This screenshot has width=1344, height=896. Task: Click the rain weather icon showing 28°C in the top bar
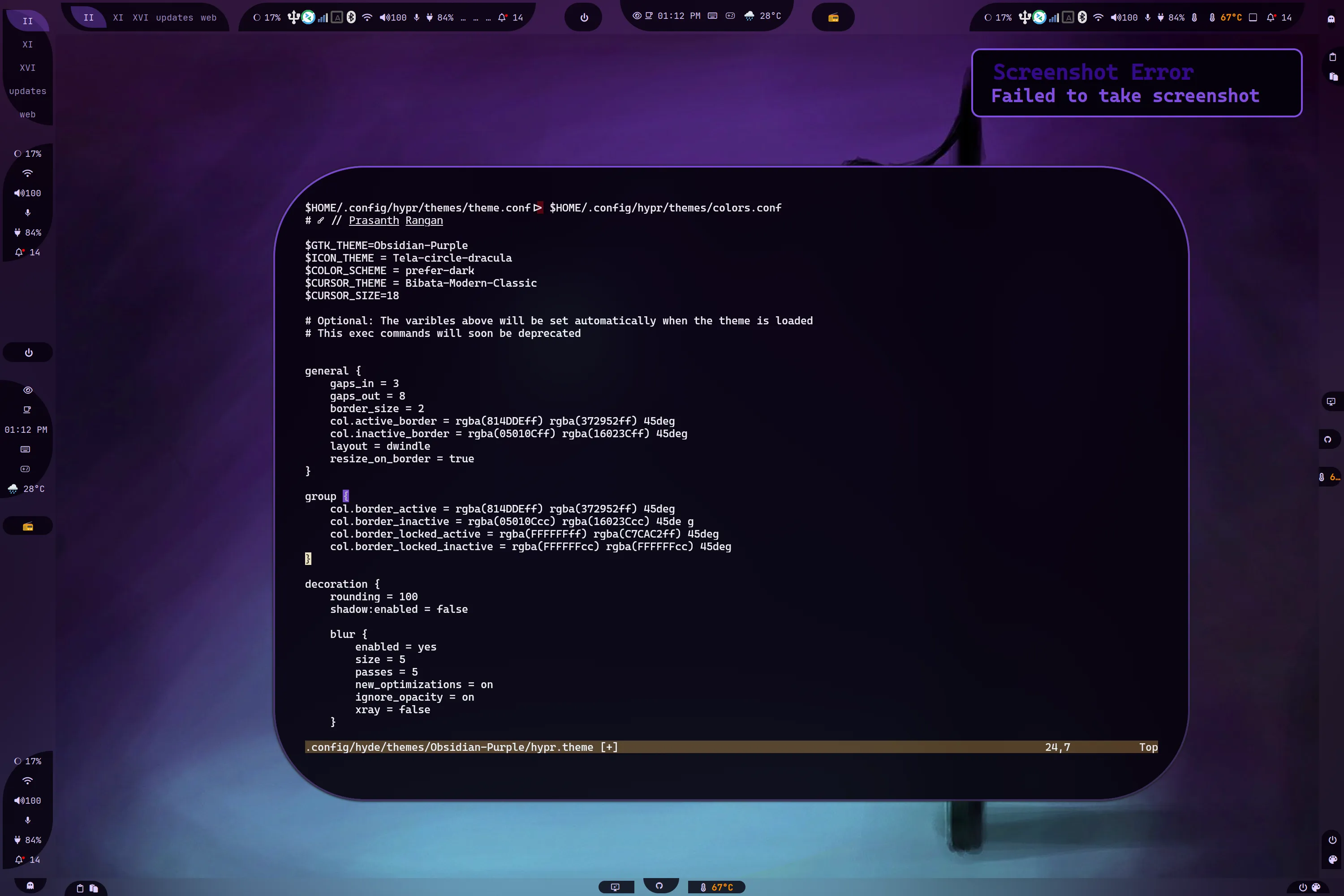click(749, 16)
